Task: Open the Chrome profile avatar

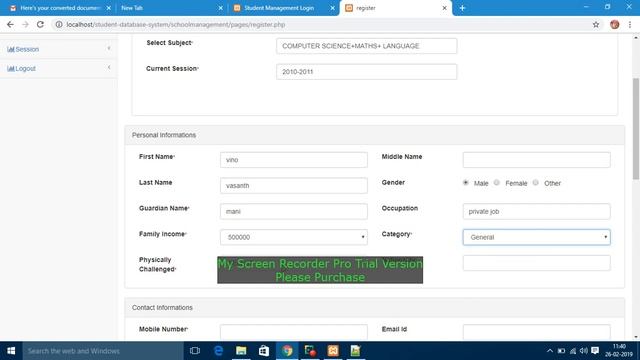Action: coord(615,24)
